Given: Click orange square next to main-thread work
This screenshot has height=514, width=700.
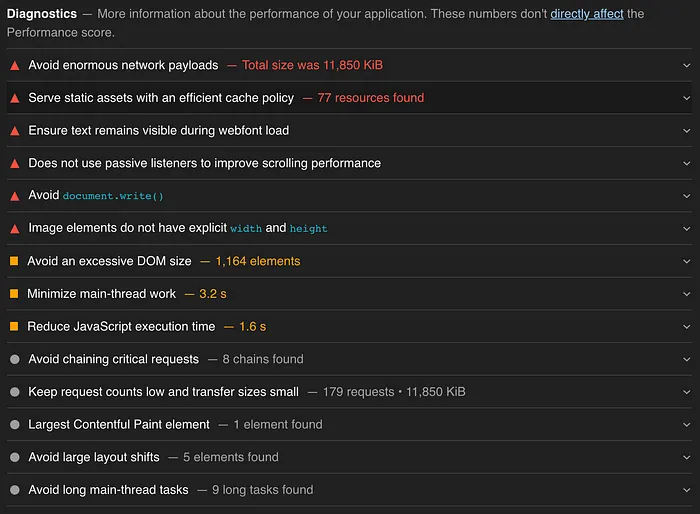Looking at the screenshot, I should [14, 294].
